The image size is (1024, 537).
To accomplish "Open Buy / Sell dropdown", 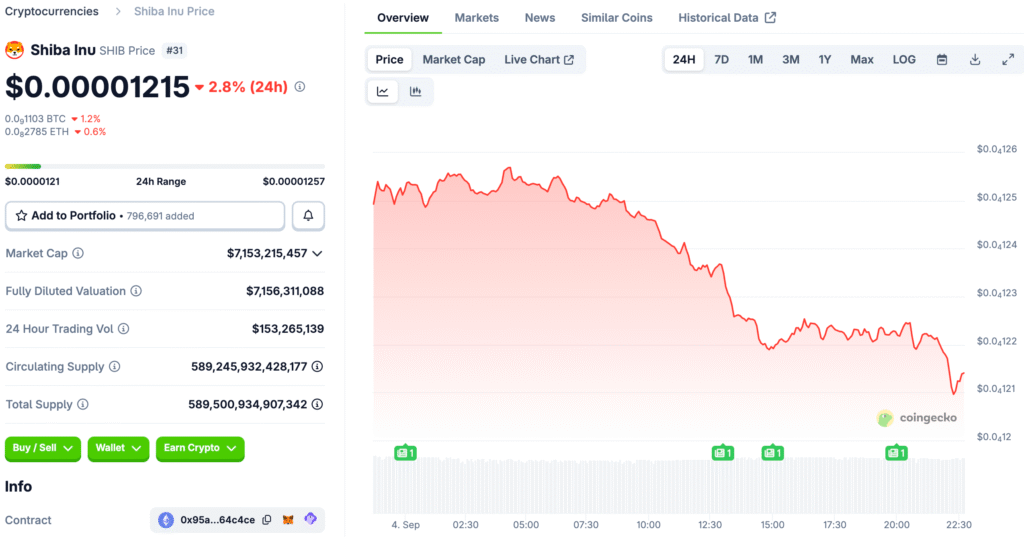I will (42, 448).
